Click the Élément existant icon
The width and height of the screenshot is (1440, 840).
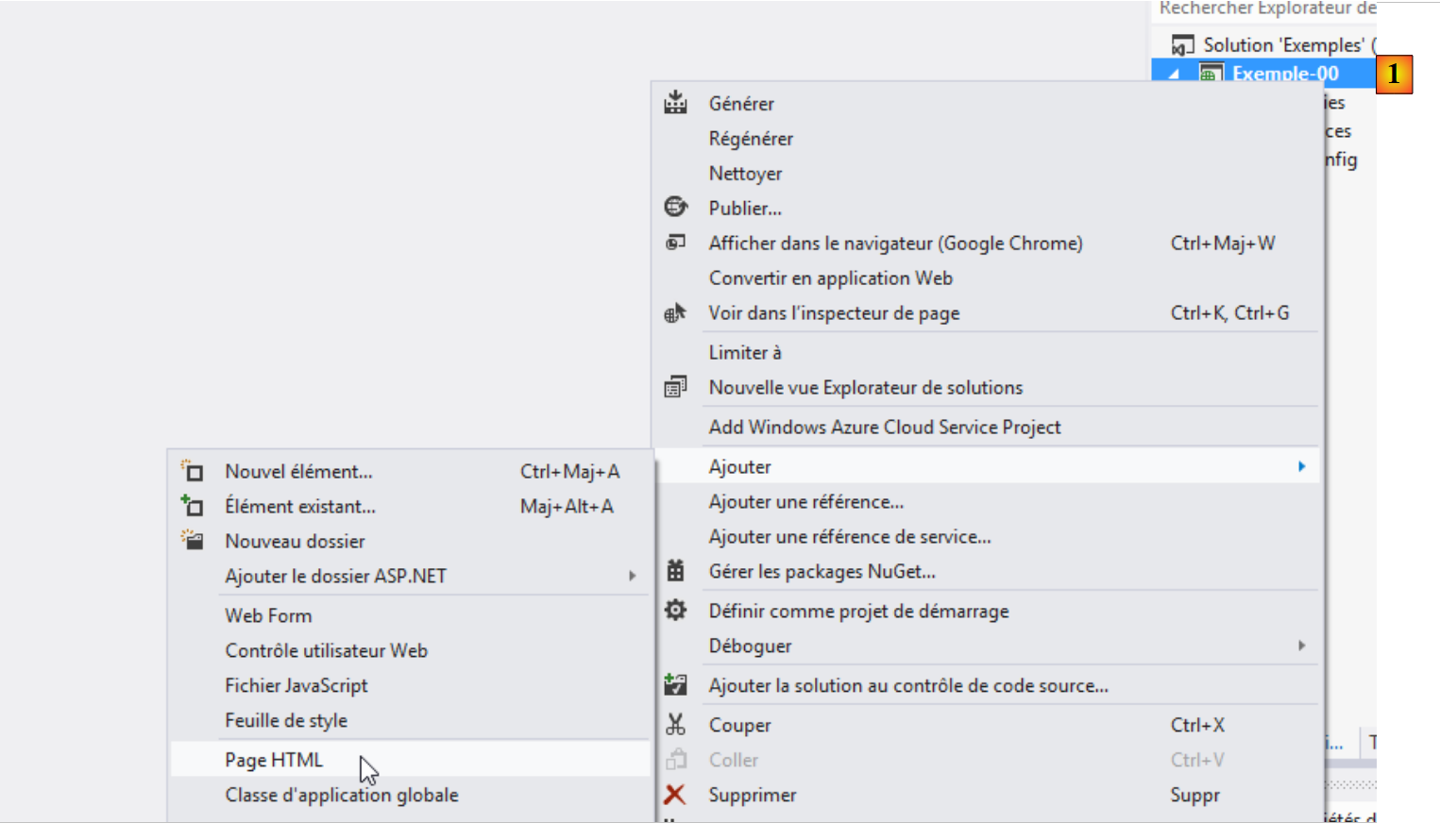[x=193, y=507]
